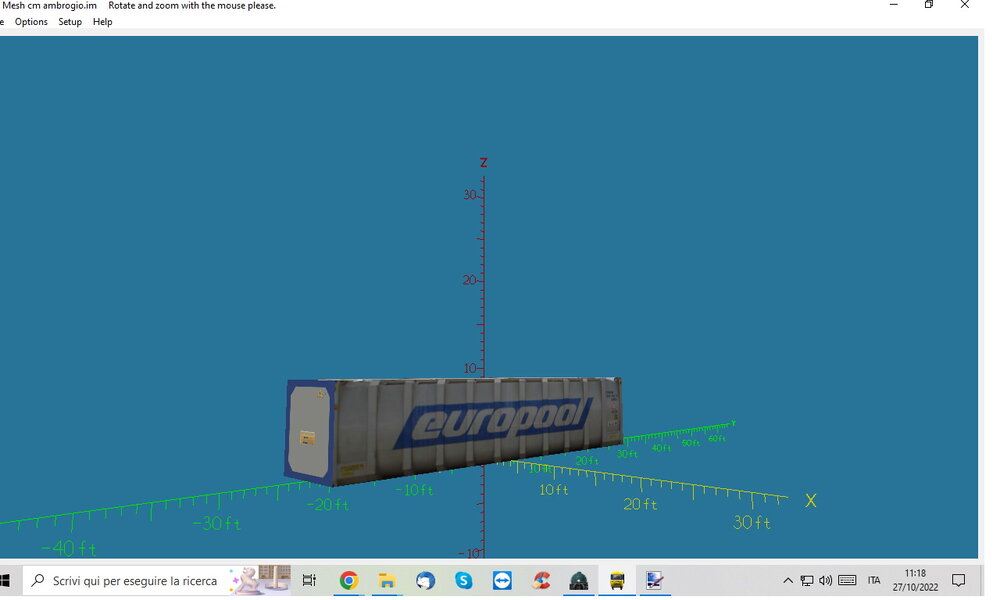Switch the ITA input language

pos(874,580)
